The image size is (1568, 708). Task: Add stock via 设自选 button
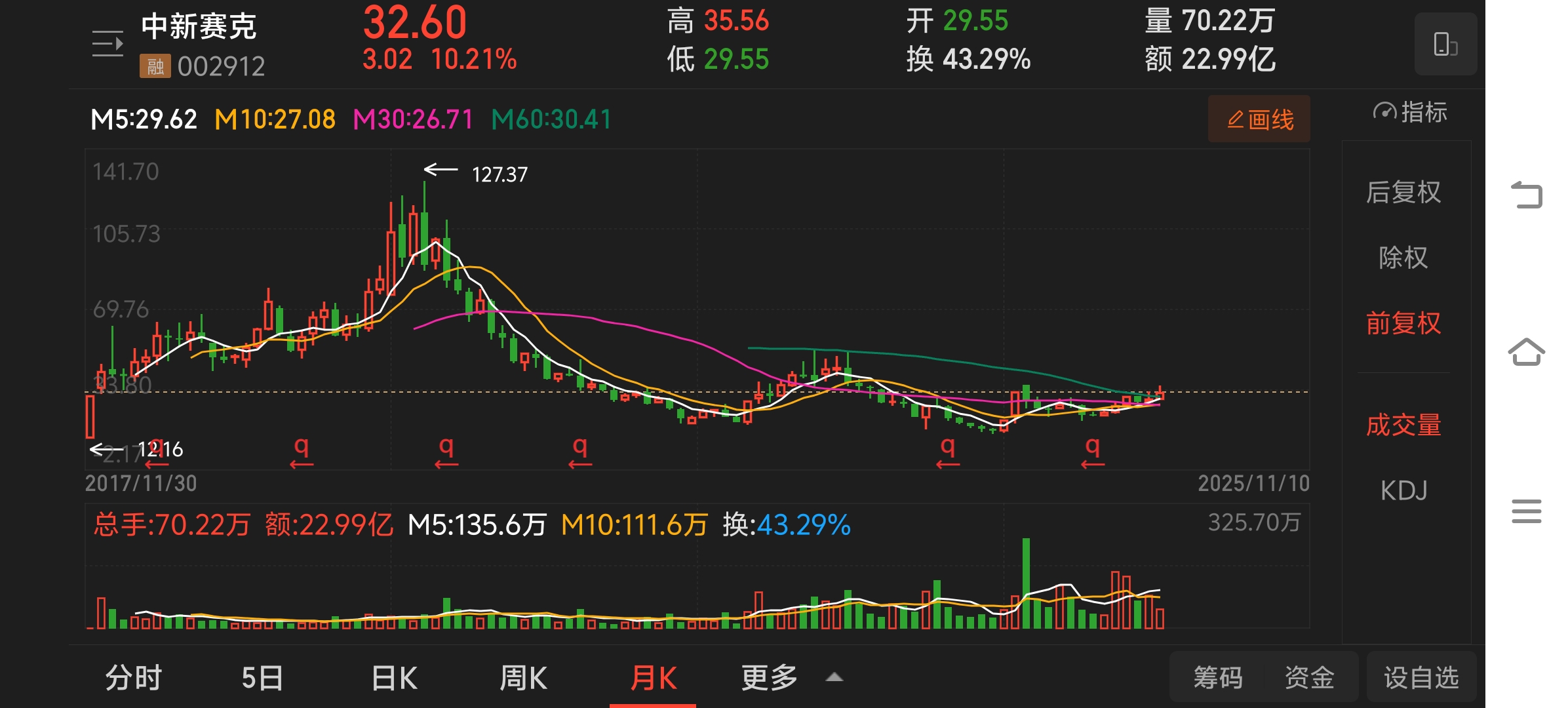tap(1421, 678)
